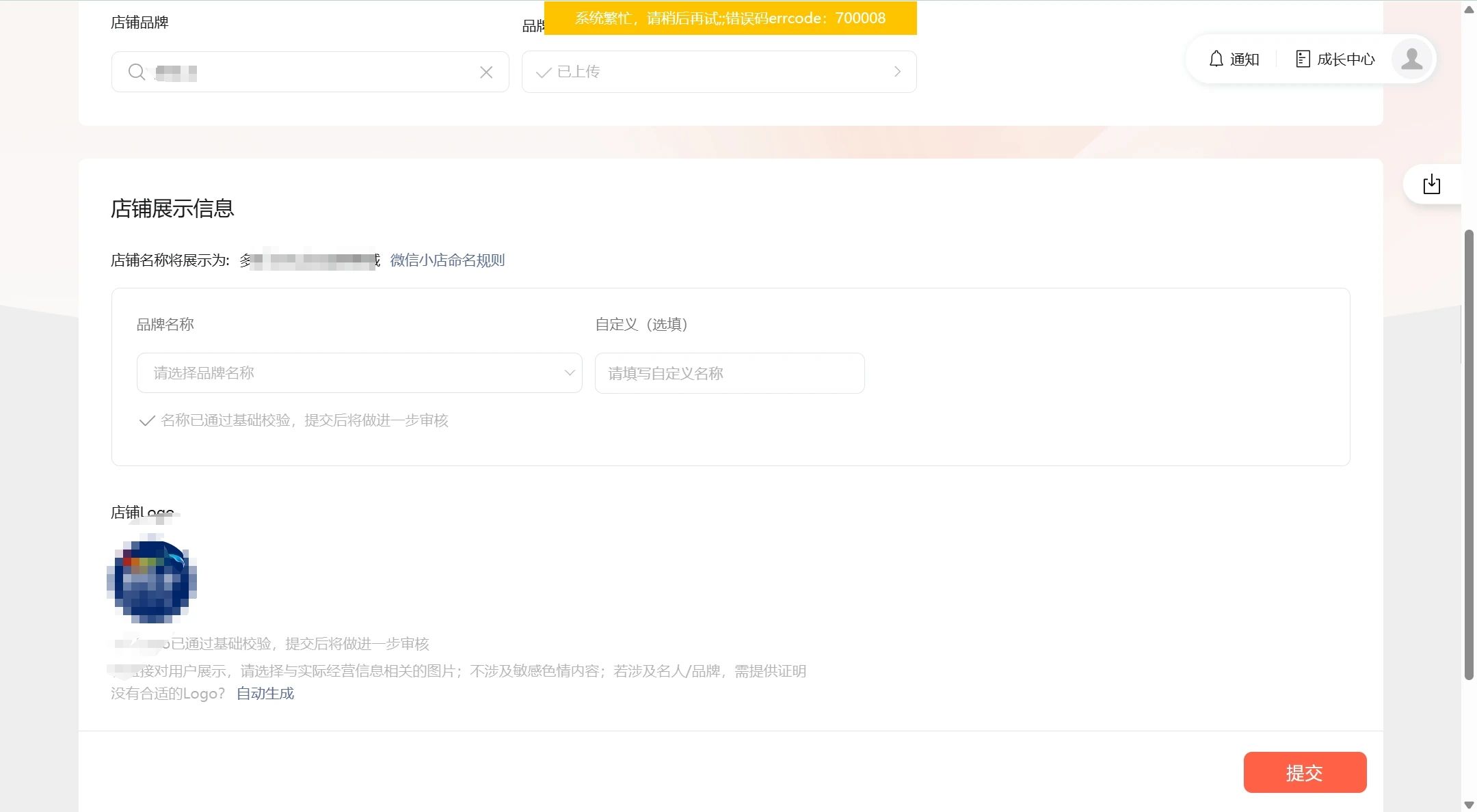The width and height of the screenshot is (1477, 812).
Task: Open 成长中心 growth center
Action: [x=1335, y=59]
